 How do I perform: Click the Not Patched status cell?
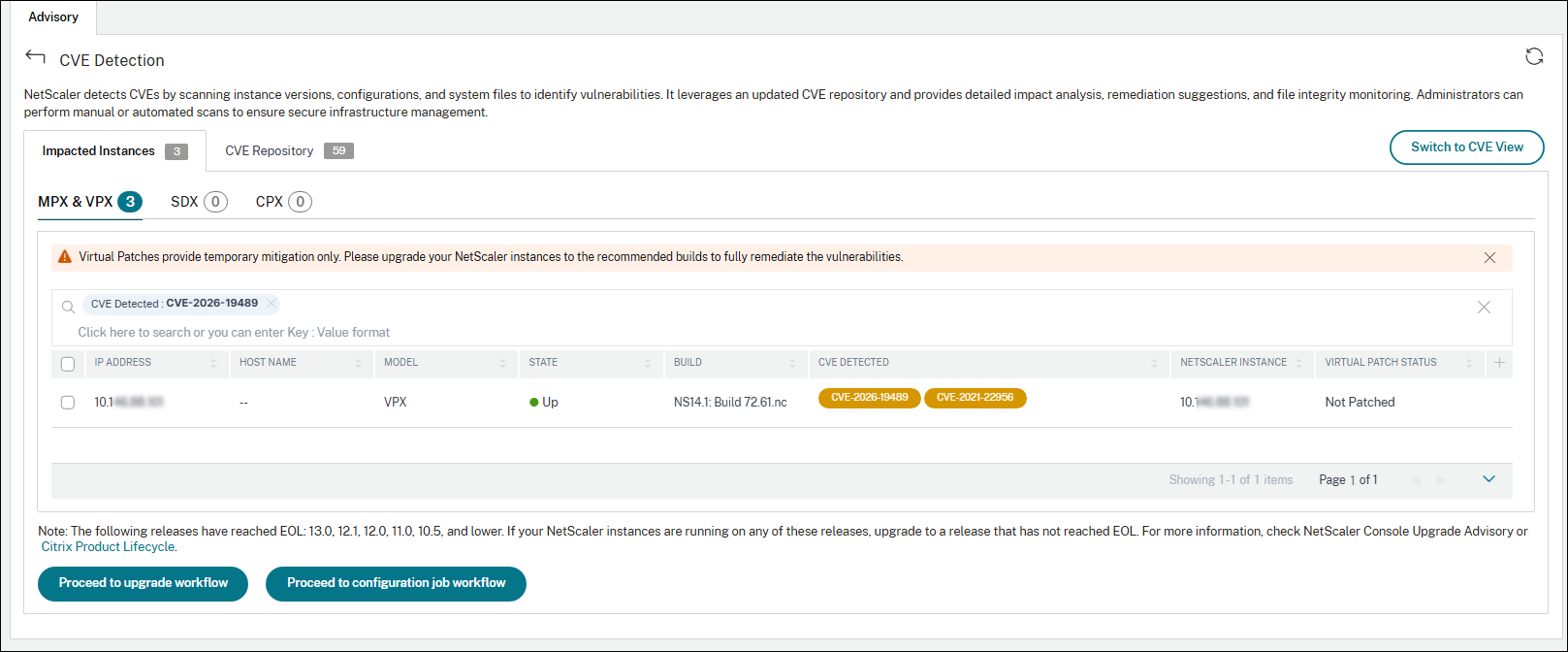point(1360,402)
